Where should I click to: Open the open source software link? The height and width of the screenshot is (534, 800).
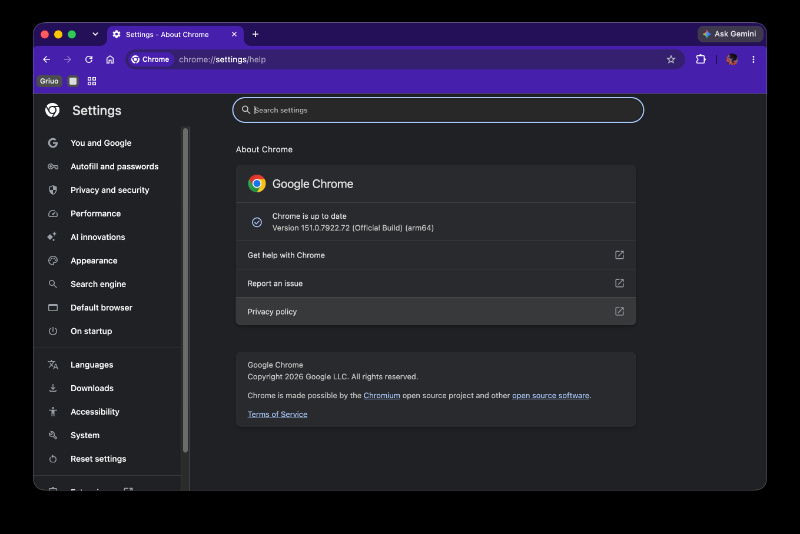point(551,395)
